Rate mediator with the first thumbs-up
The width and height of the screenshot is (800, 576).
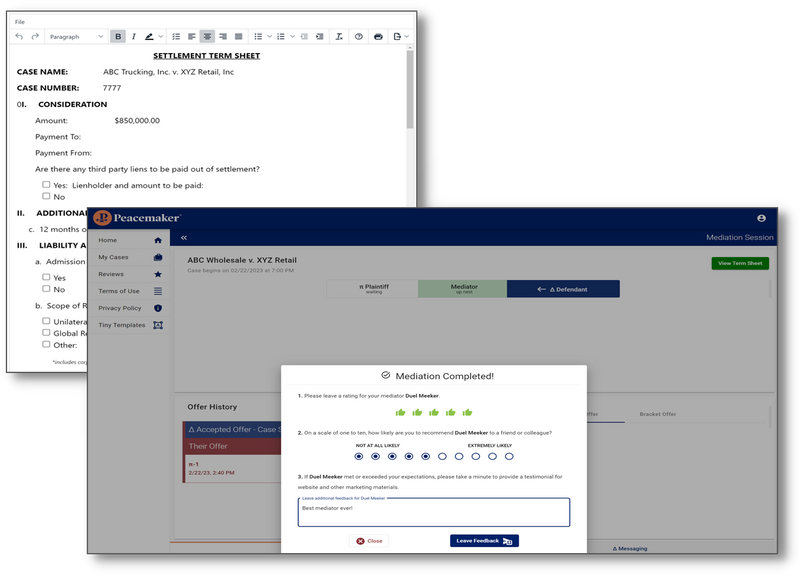point(401,412)
